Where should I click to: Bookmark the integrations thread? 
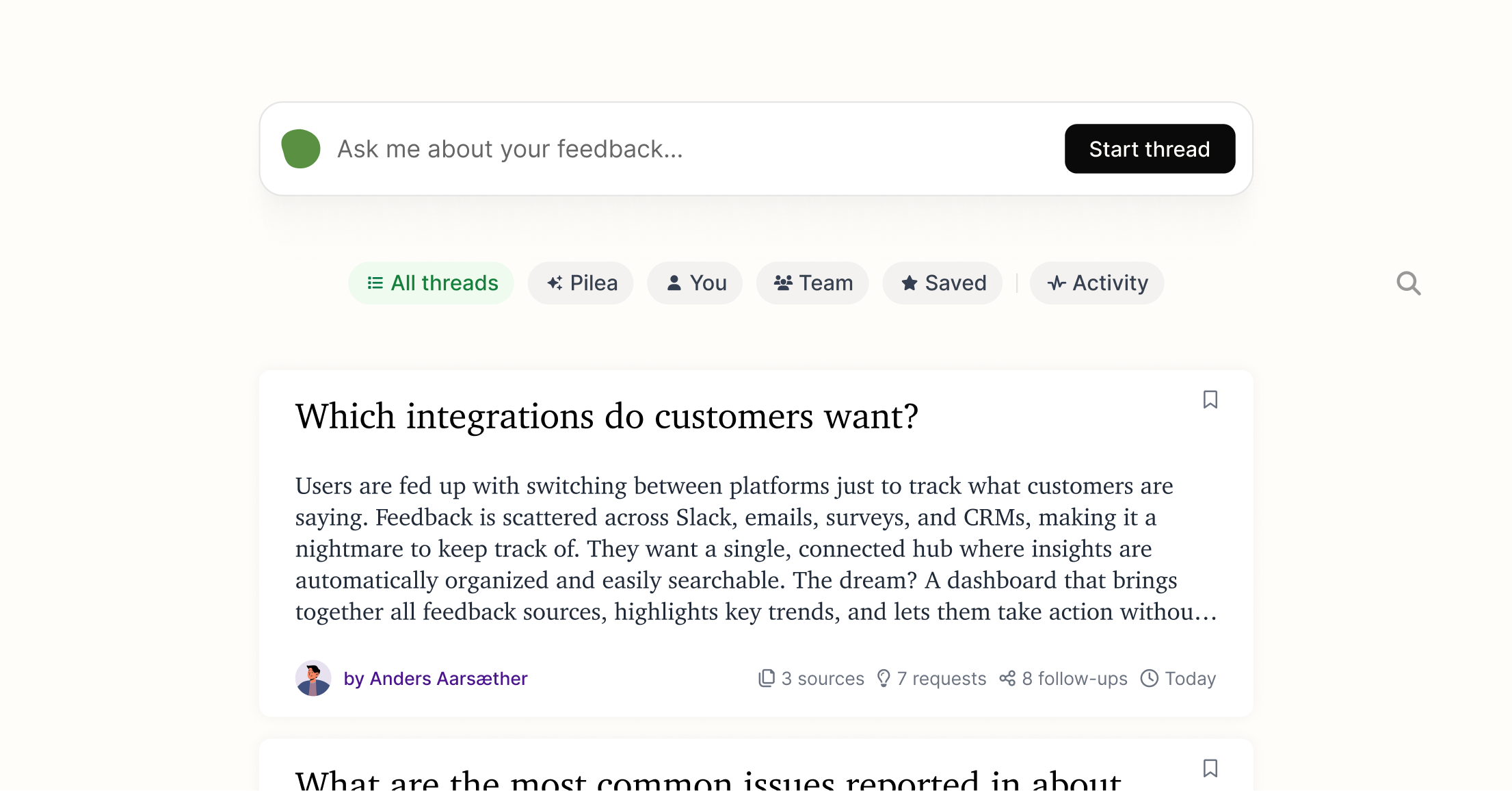(1210, 400)
